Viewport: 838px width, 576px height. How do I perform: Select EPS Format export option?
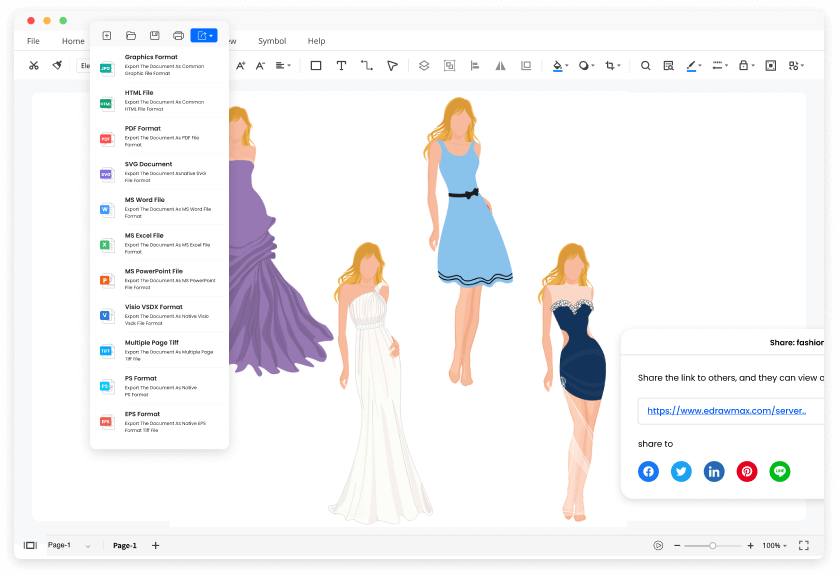click(159, 422)
